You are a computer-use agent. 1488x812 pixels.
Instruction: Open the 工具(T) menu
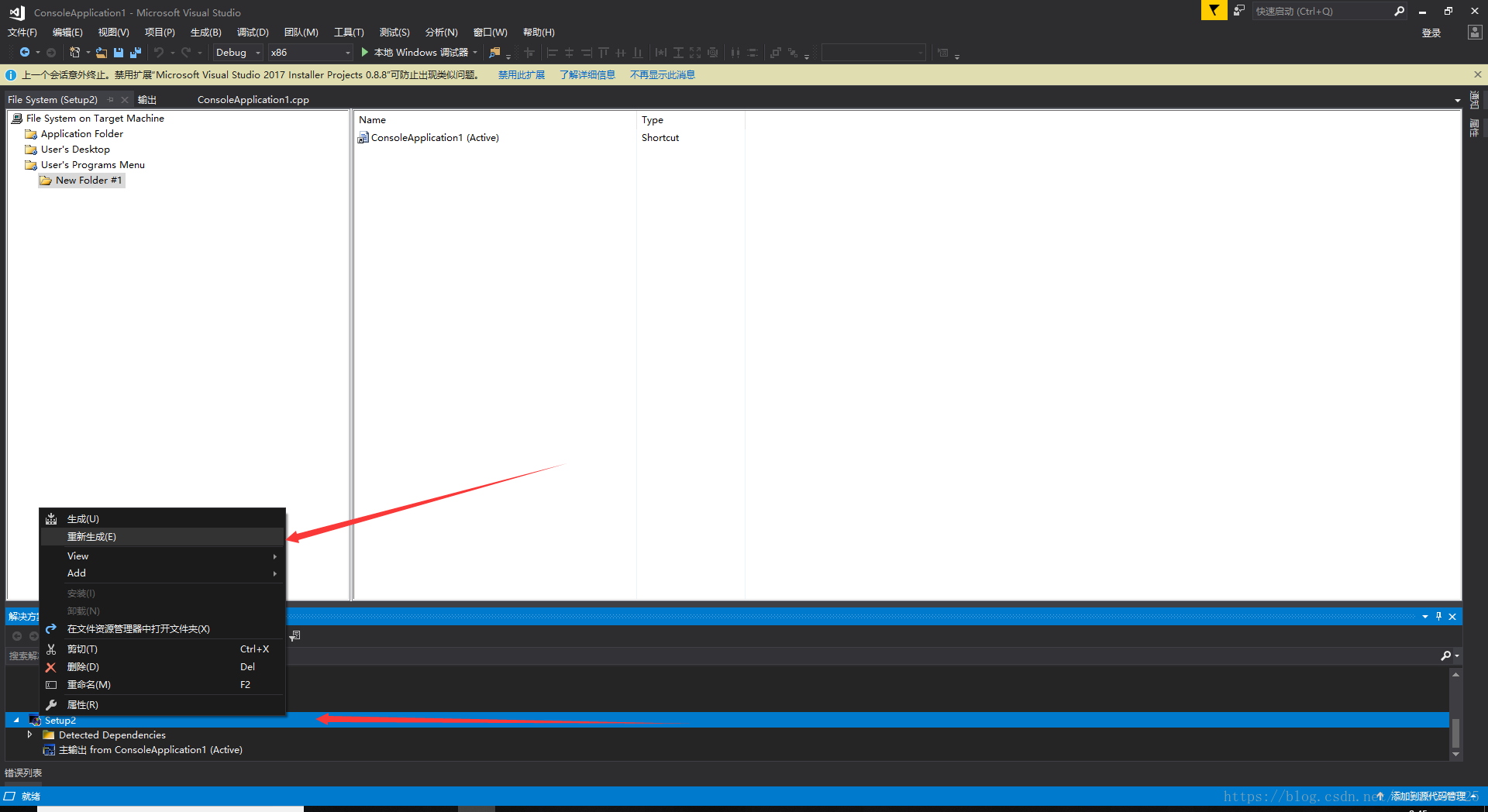349,33
